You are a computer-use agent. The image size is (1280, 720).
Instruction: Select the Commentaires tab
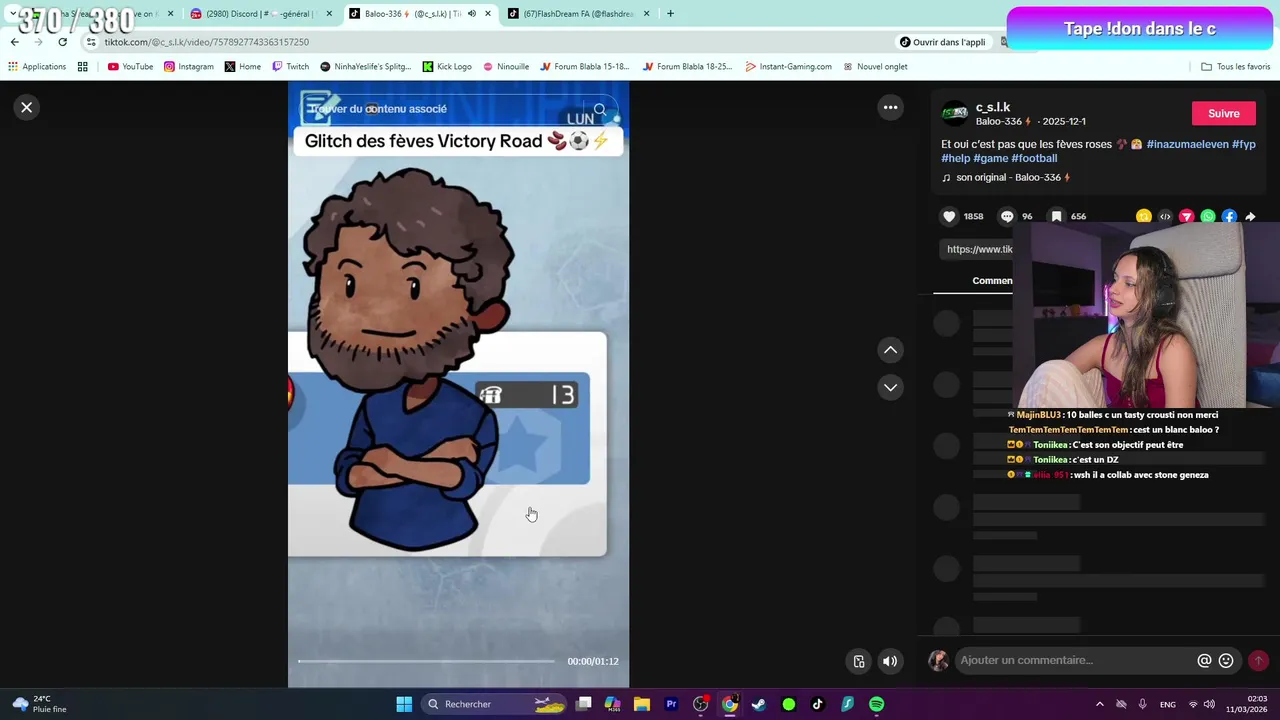click(x=992, y=280)
